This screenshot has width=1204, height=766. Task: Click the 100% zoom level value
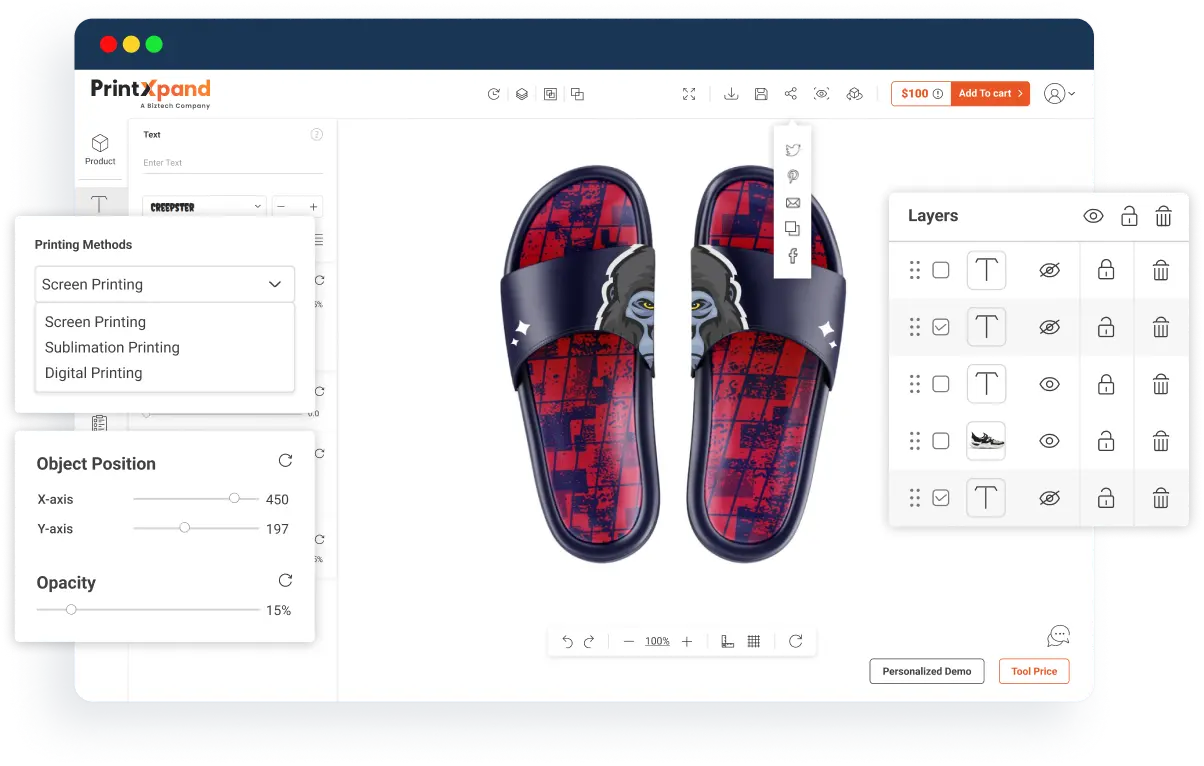657,642
